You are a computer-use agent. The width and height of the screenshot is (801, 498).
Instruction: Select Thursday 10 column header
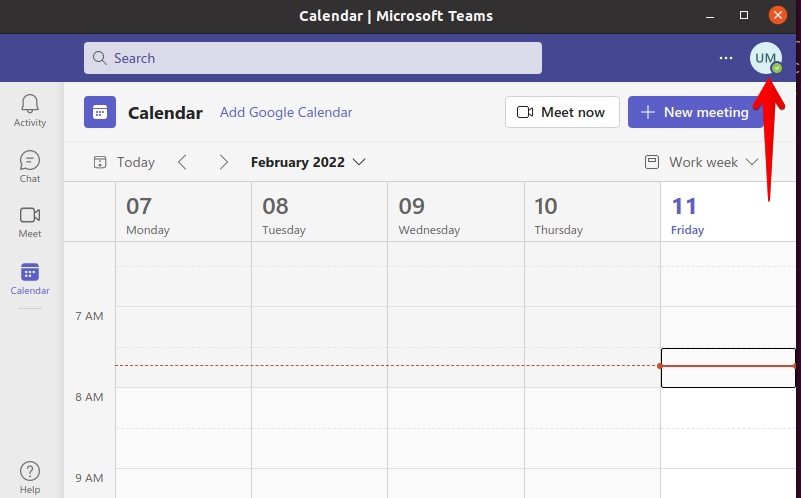click(592, 211)
